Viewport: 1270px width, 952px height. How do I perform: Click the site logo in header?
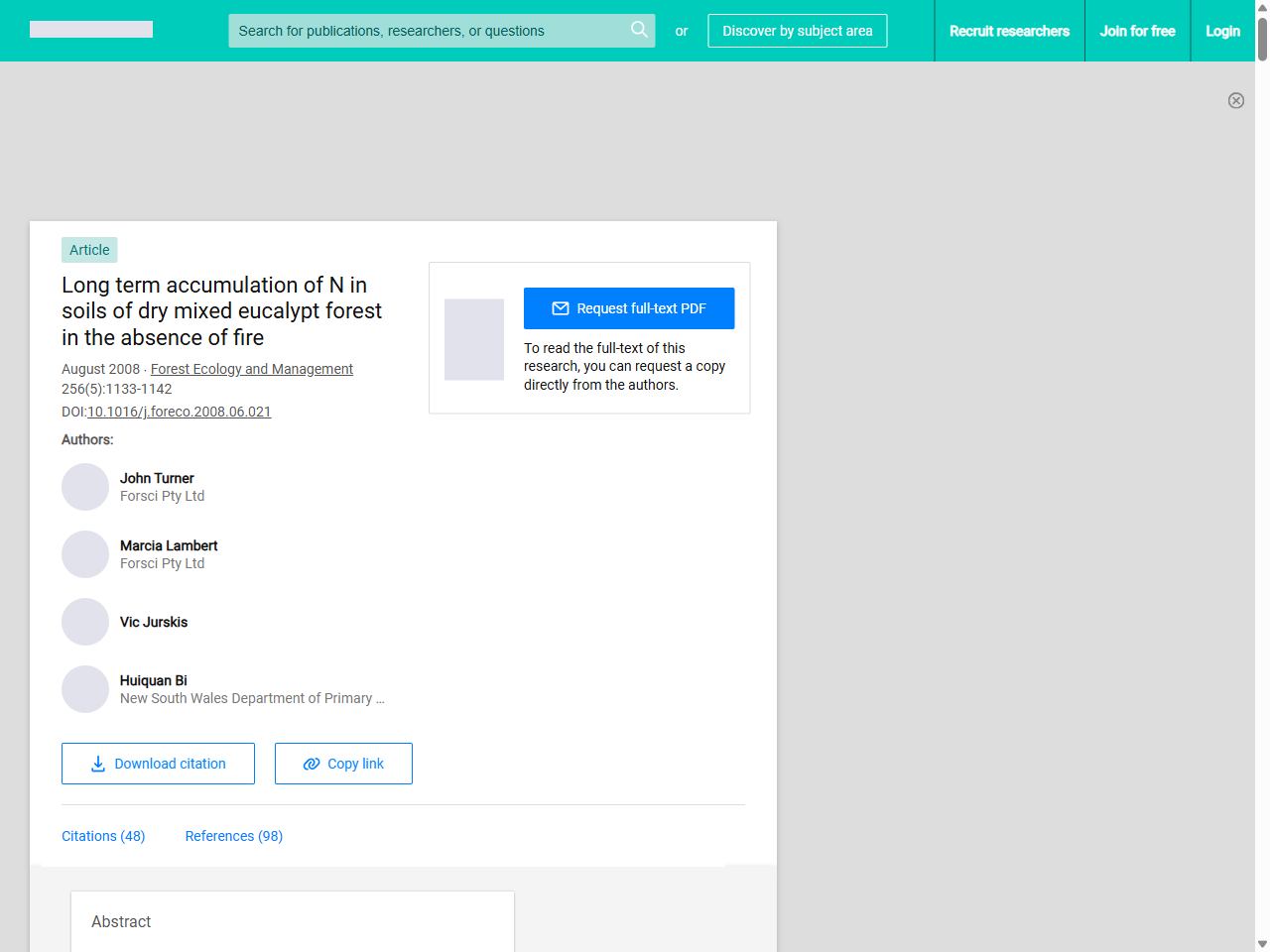point(91,30)
